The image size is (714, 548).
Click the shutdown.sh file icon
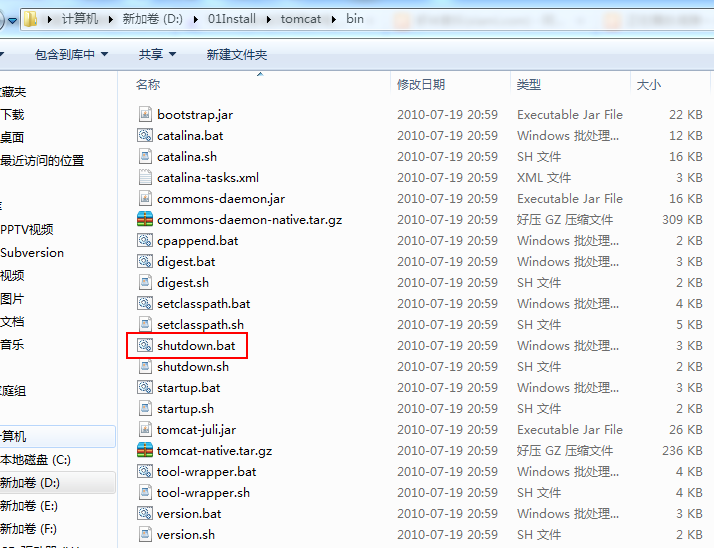145,366
